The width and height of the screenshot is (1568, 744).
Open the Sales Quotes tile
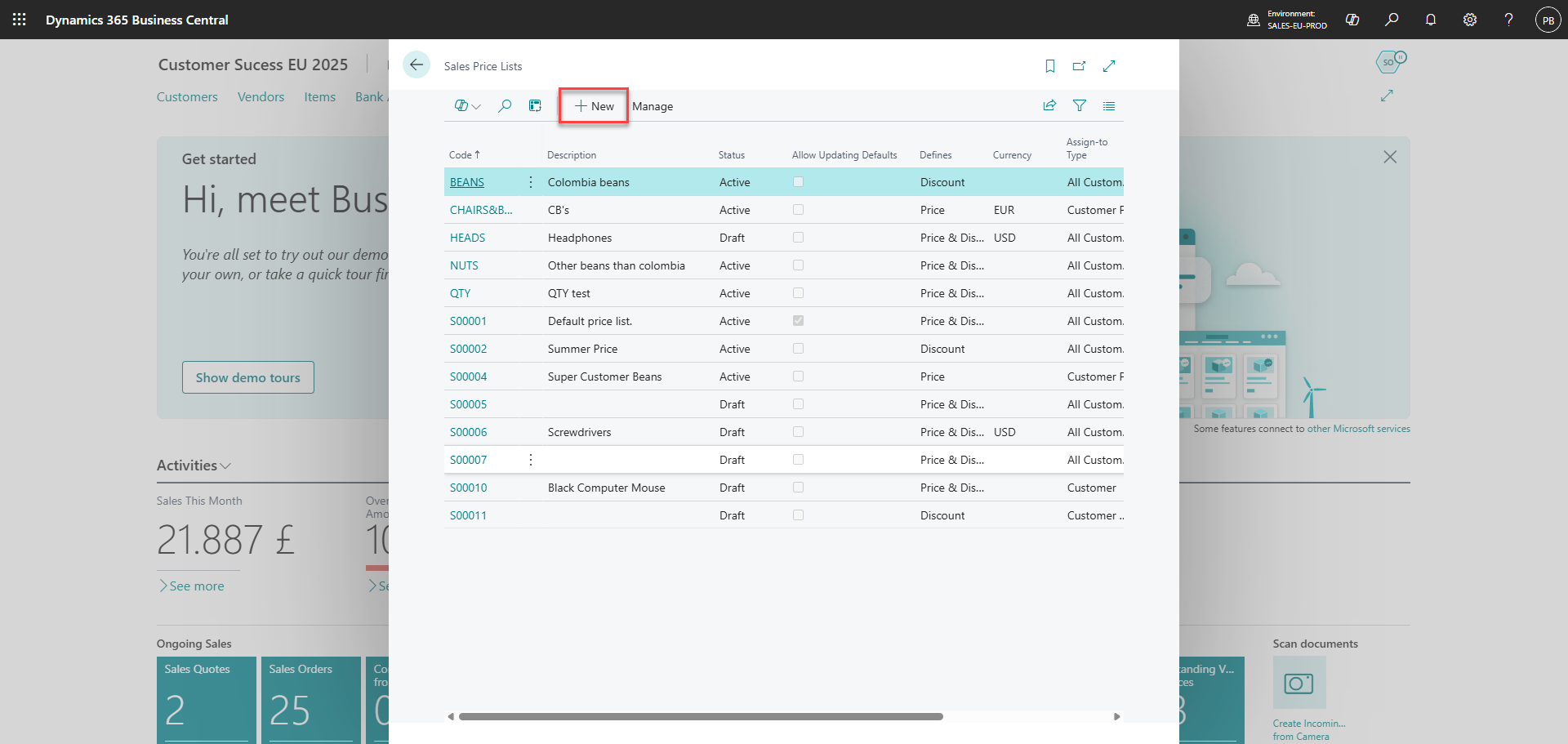click(207, 700)
